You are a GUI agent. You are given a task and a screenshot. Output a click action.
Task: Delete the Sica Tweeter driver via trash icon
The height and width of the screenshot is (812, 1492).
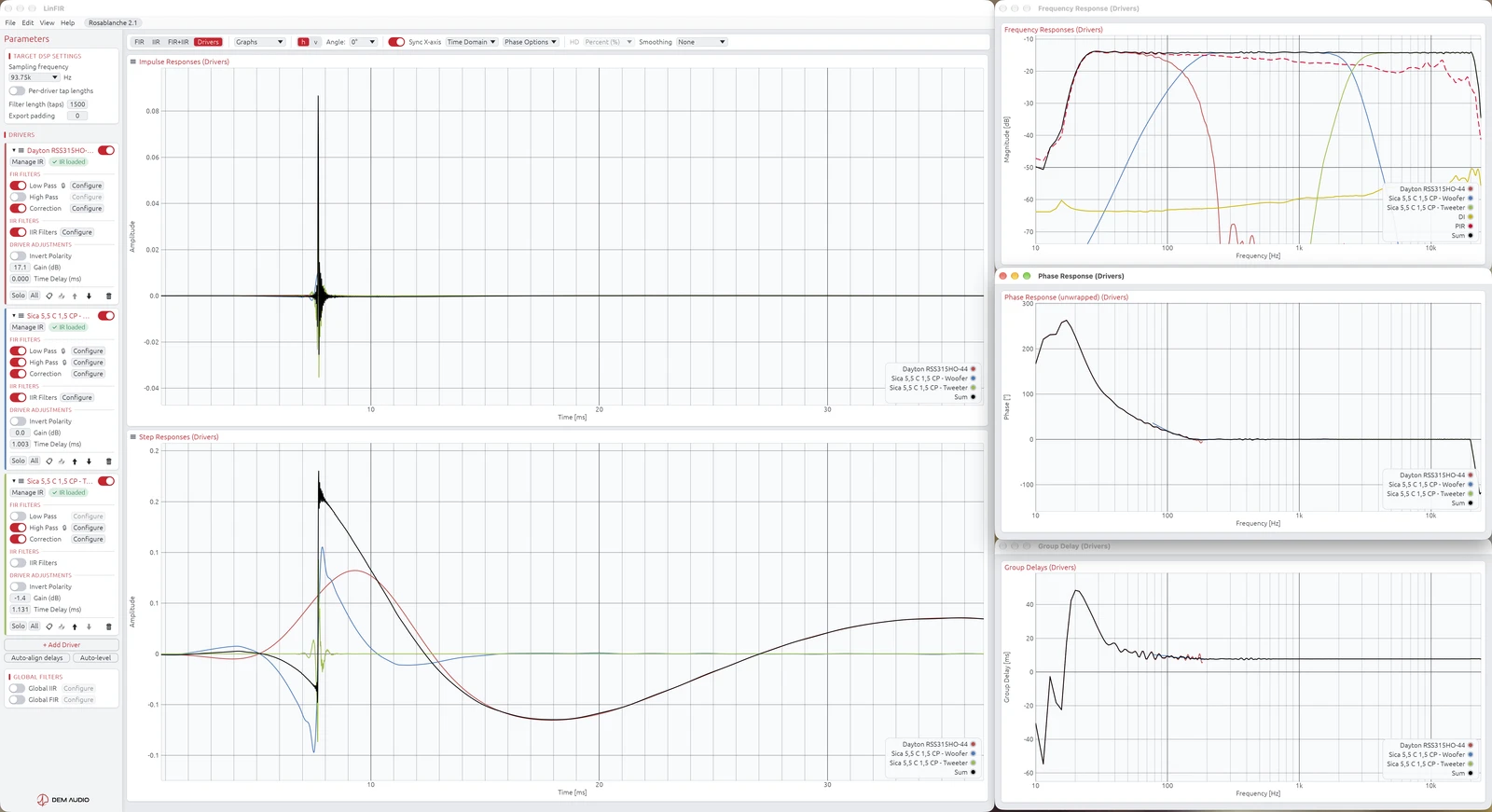click(x=108, y=626)
